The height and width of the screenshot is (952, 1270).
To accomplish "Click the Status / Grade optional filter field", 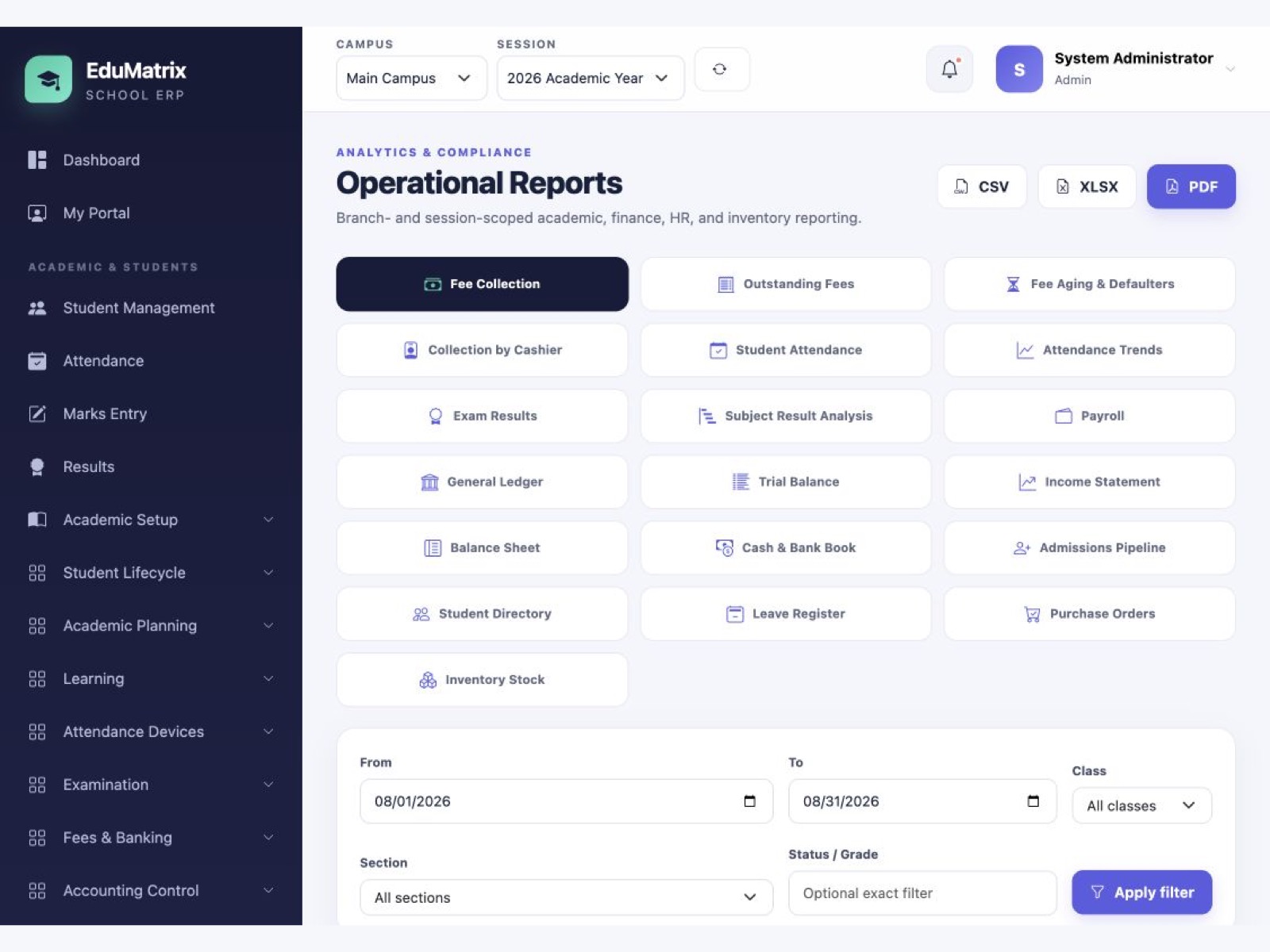I will coord(922,893).
